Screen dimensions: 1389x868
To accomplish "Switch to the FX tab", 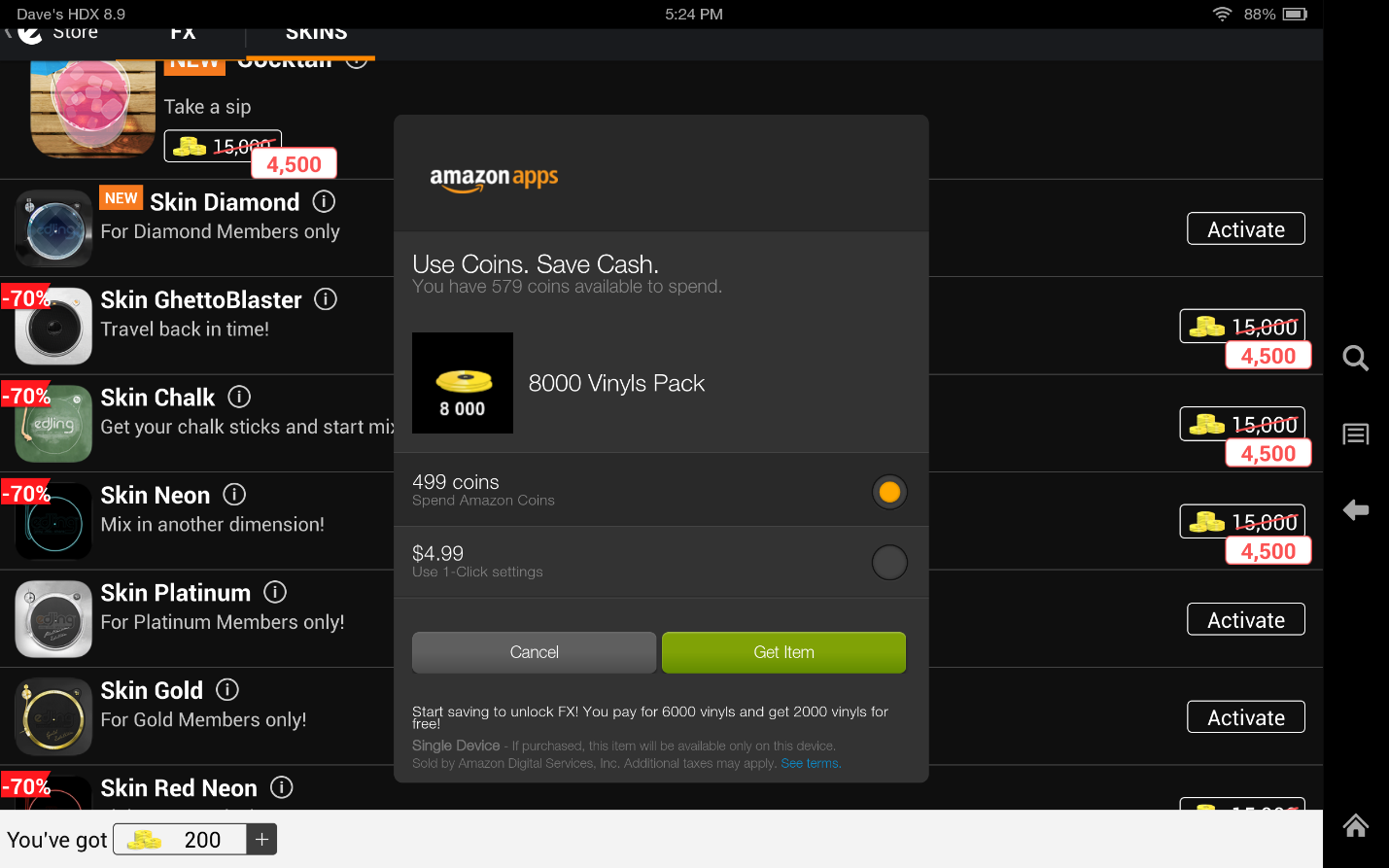I will tap(183, 35).
